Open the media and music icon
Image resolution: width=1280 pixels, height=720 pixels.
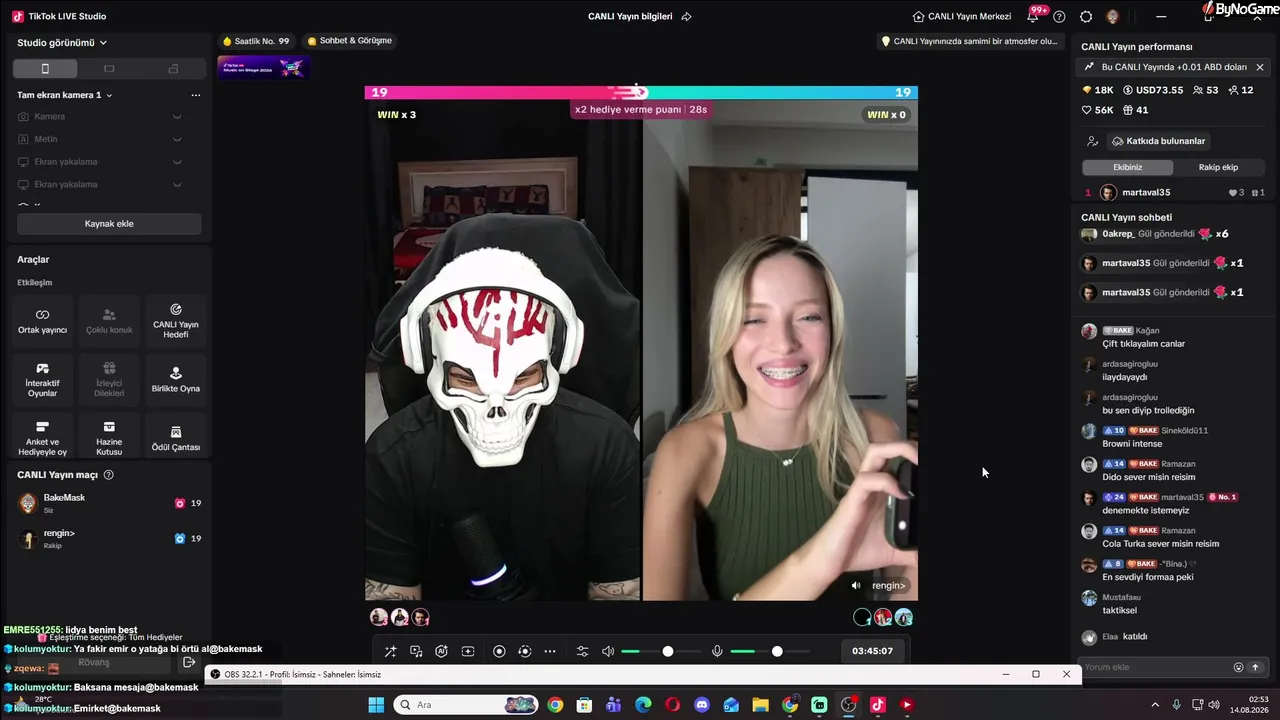click(416, 651)
